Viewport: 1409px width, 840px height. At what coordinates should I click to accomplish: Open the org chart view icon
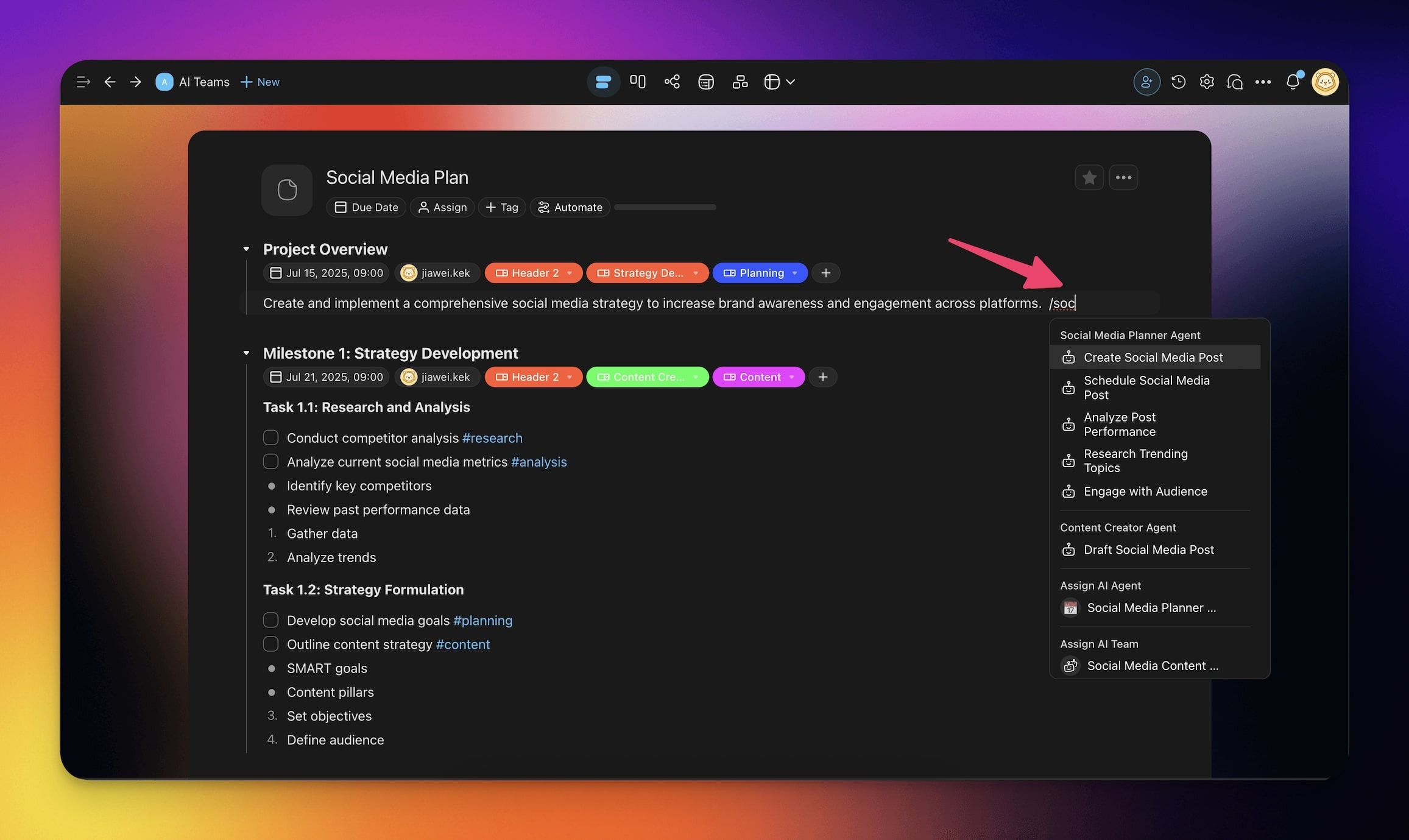740,82
